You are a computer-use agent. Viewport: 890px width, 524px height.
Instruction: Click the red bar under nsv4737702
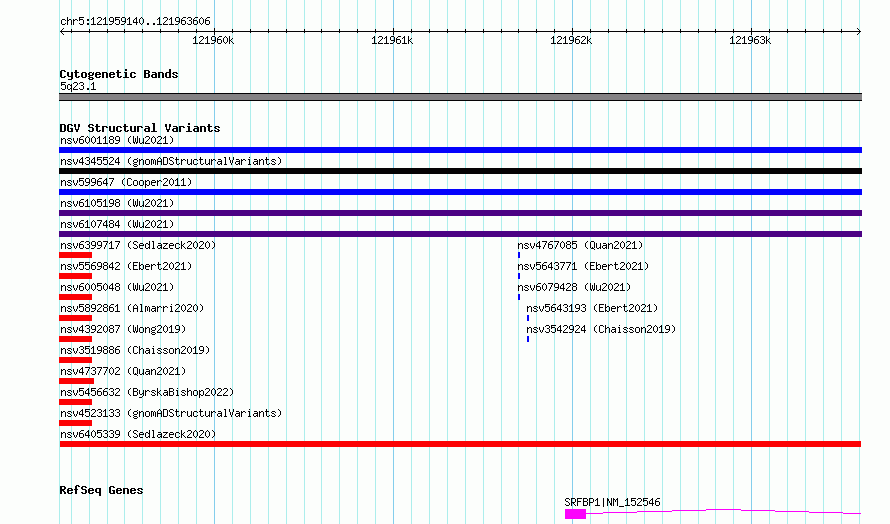(x=77, y=381)
